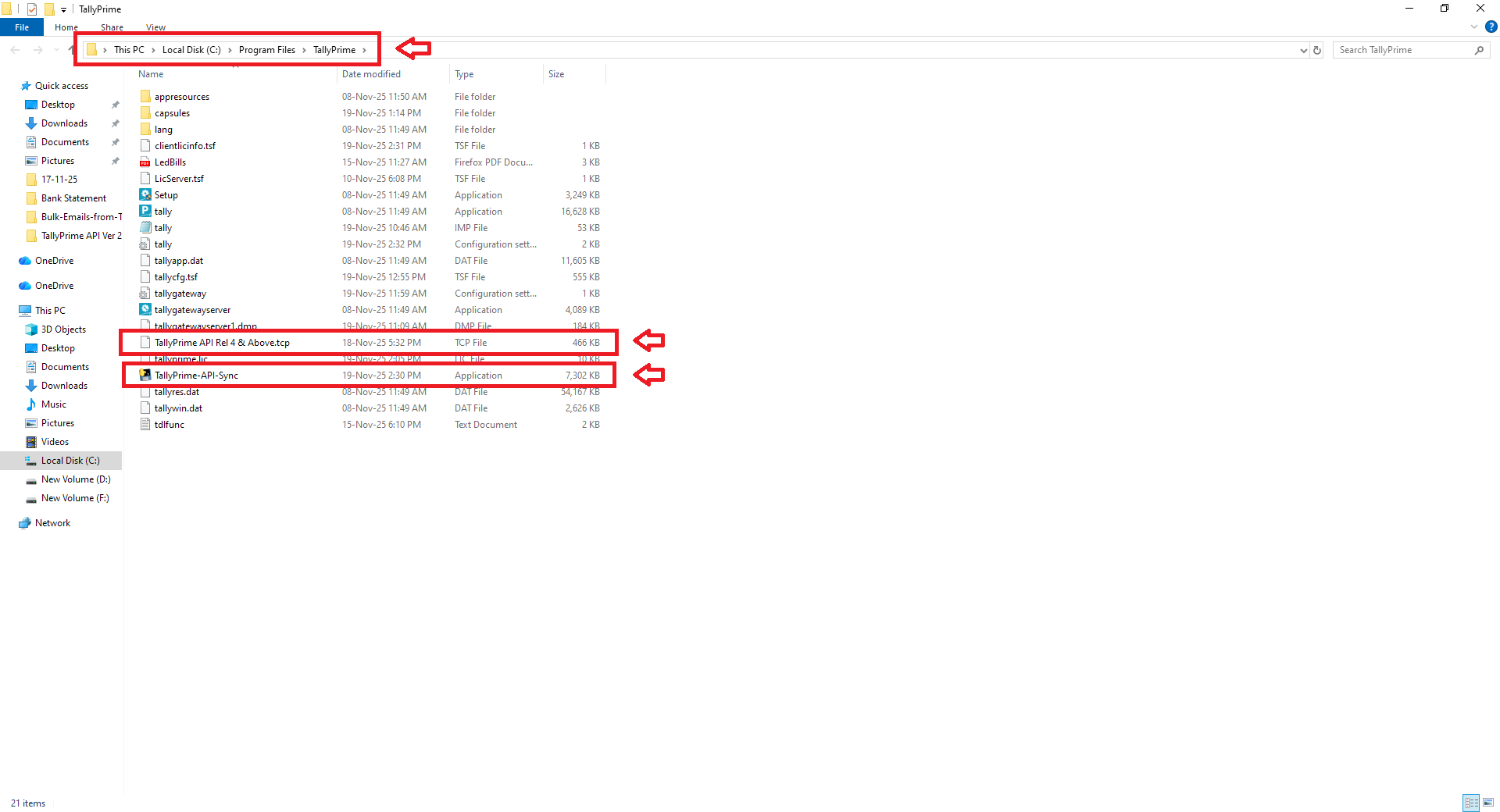Select Local Disk (C:) in navigation pane
This screenshot has width=1500, height=812.
point(70,461)
